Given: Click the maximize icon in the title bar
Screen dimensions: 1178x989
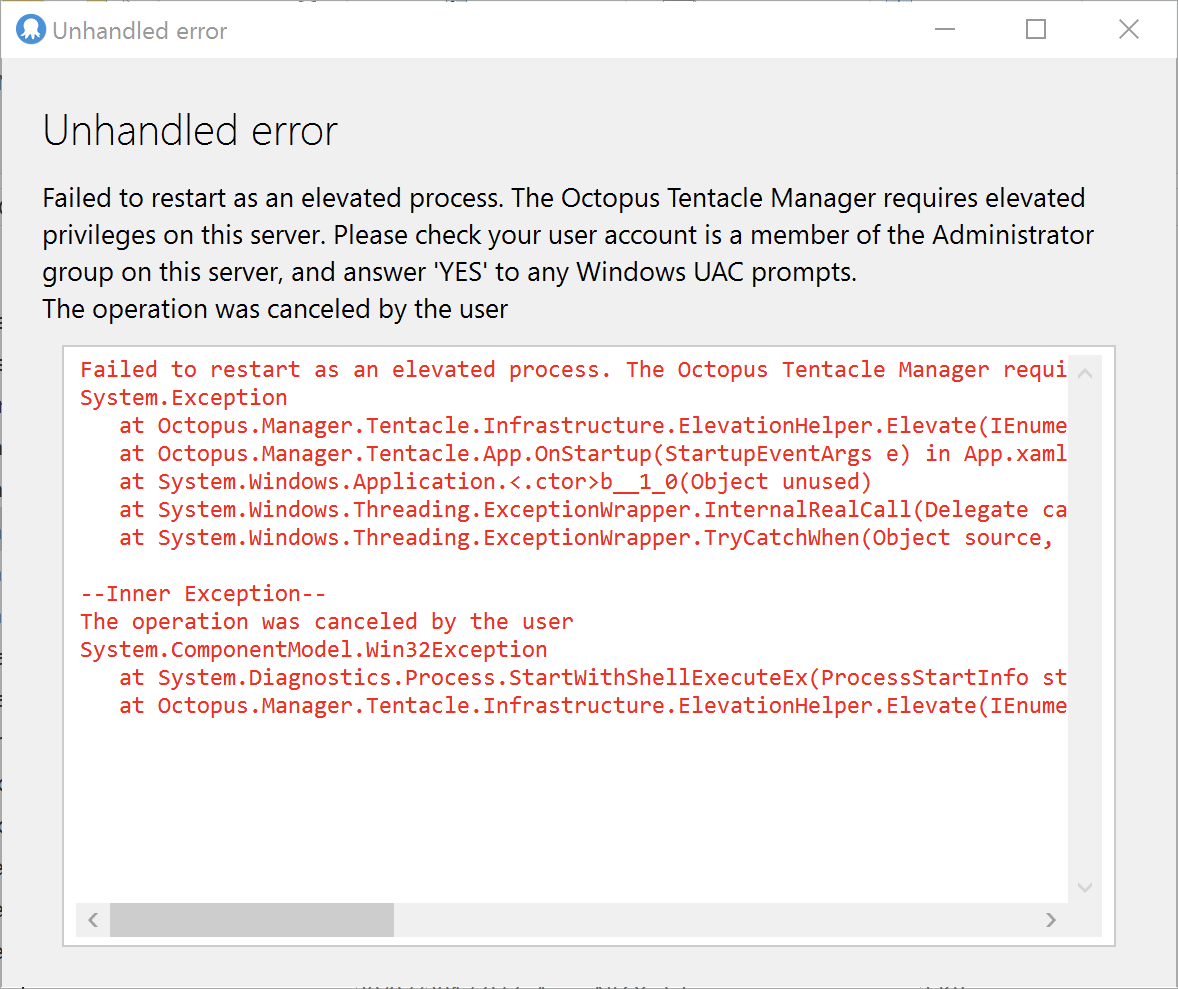Looking at the screenshot, I should point(1036,29).
